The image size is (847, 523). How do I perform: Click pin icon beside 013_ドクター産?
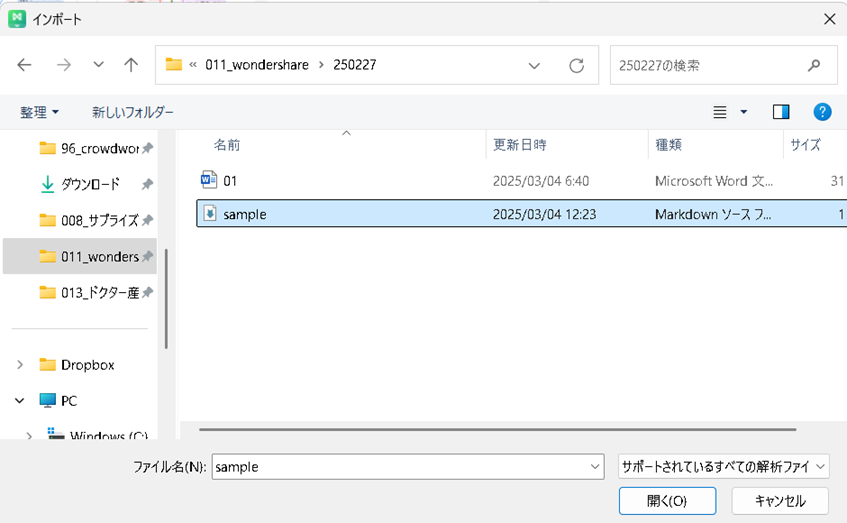(147, 293)
